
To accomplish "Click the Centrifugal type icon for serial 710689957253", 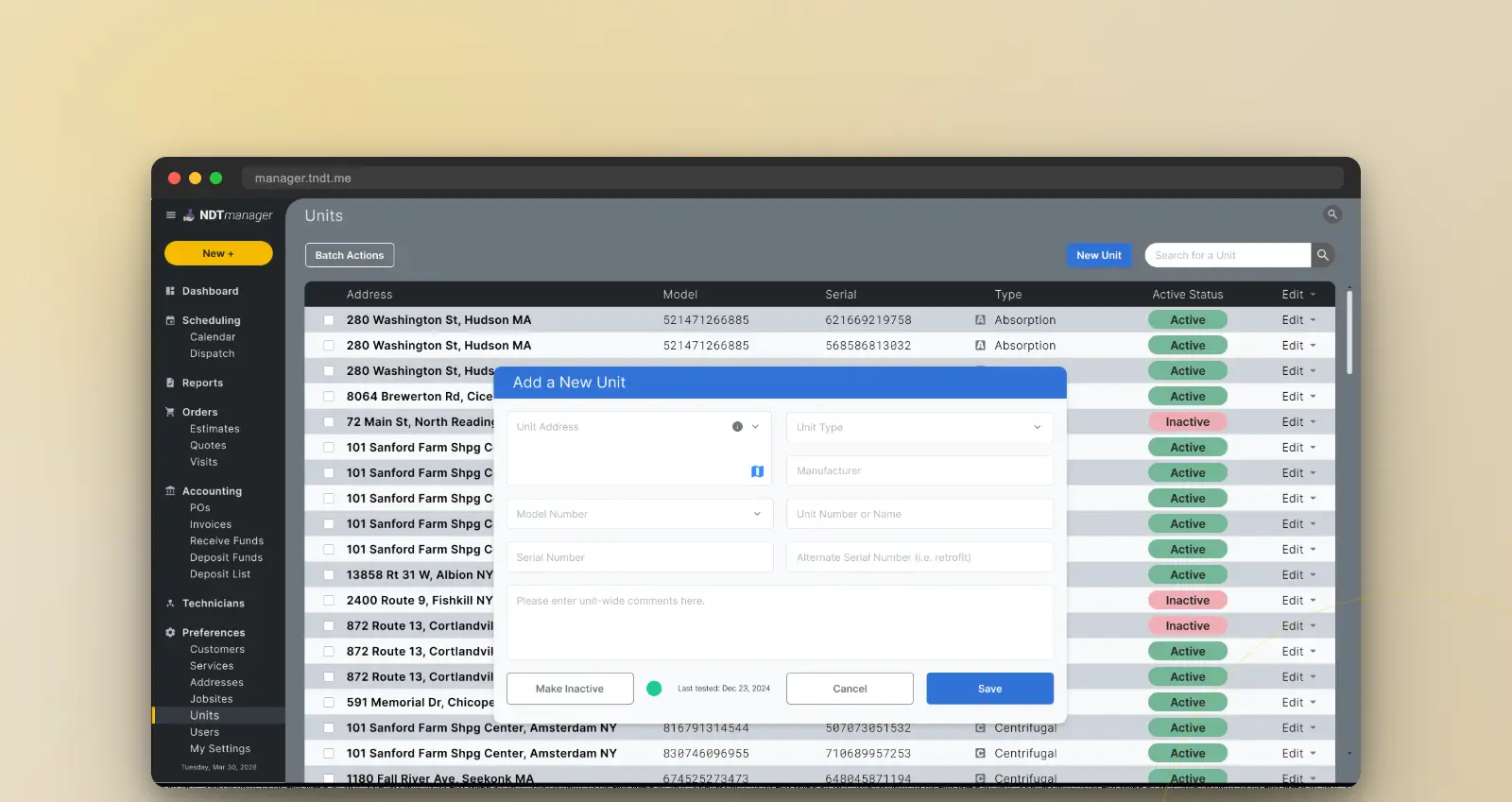I will pos(980,754).
